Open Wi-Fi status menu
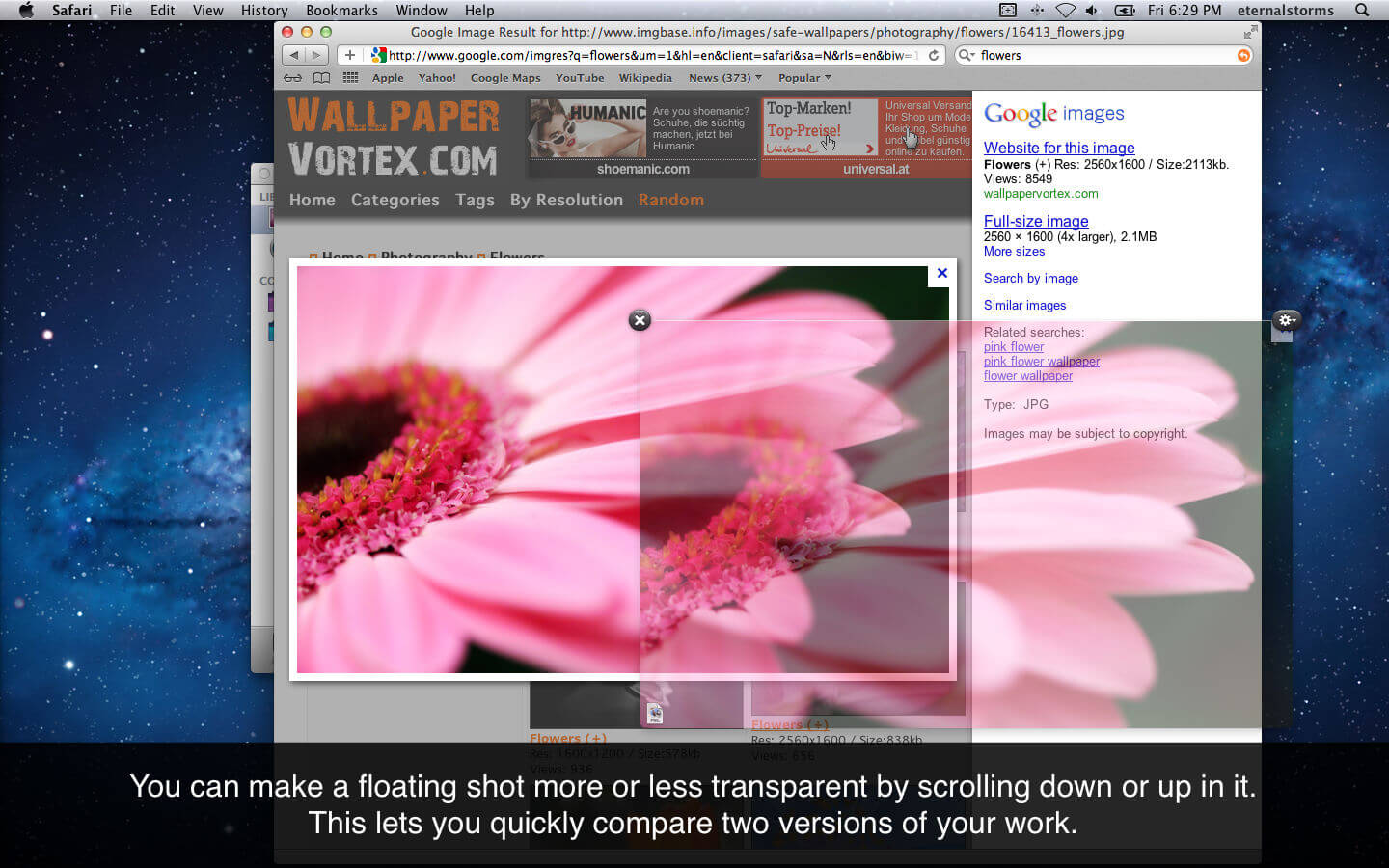 coord(1065,11)
